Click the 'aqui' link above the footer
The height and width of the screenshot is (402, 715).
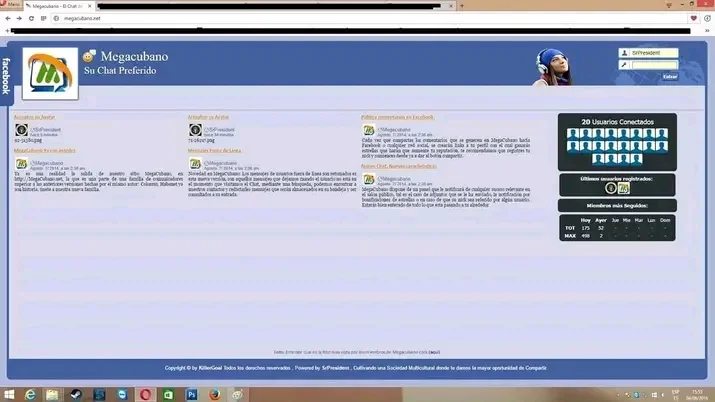(x=435, y=352)
